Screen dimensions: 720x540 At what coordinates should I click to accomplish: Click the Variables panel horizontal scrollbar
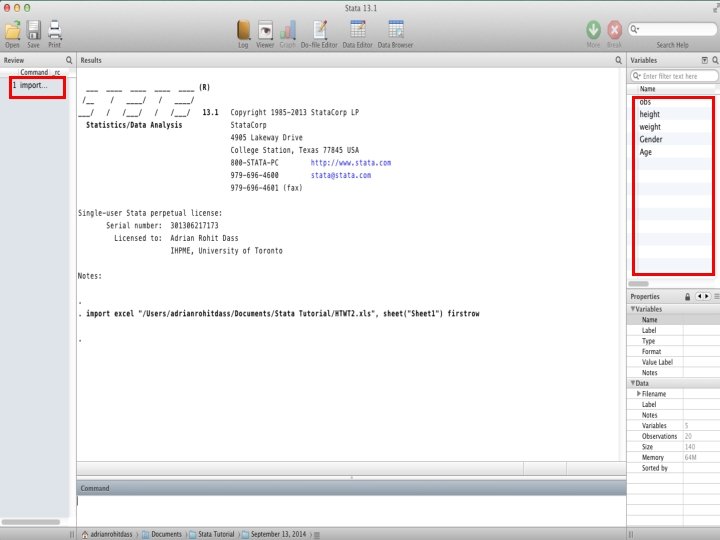click(639, 284)
